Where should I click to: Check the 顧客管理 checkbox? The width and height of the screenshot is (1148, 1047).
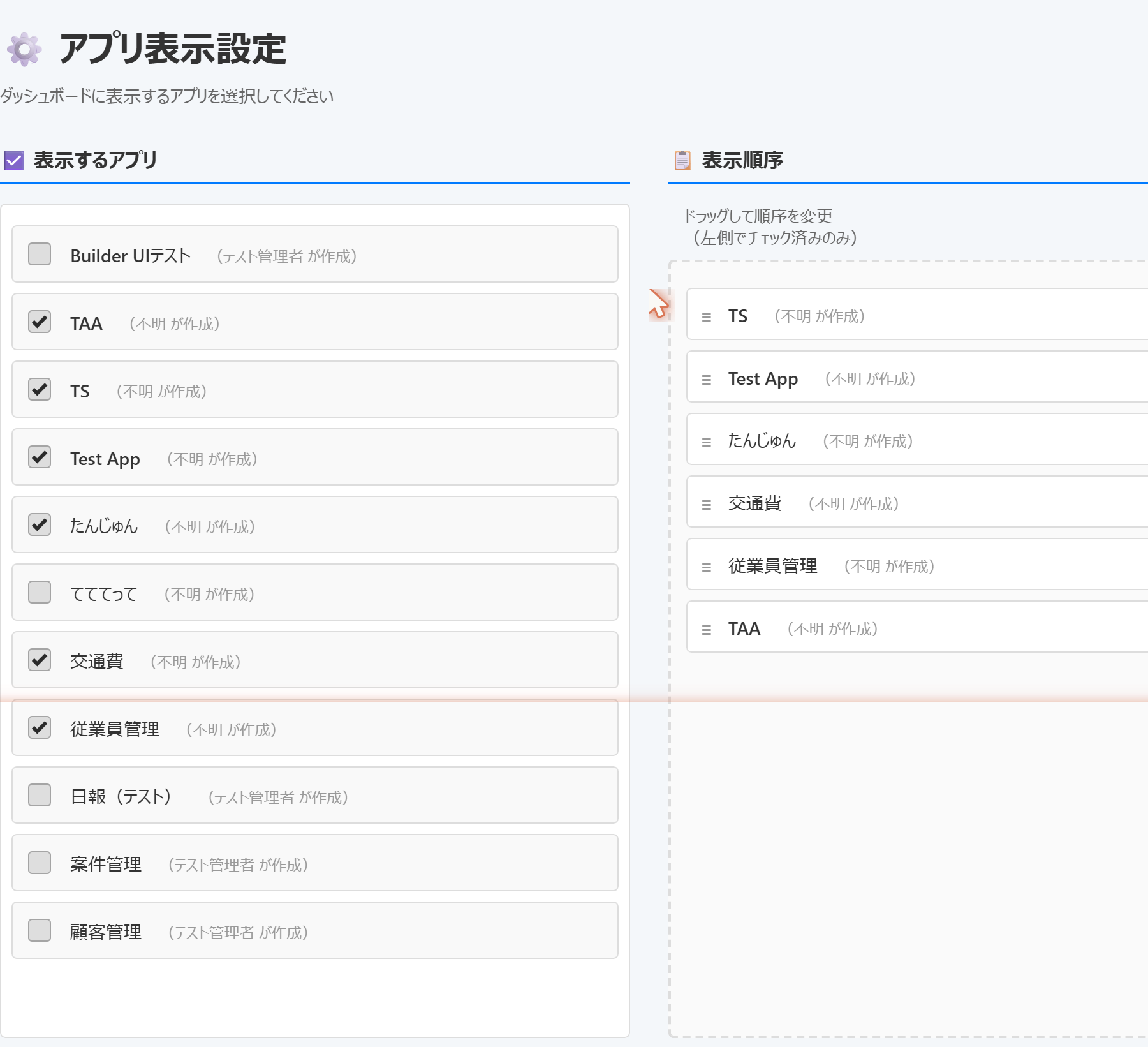point(40,930)
